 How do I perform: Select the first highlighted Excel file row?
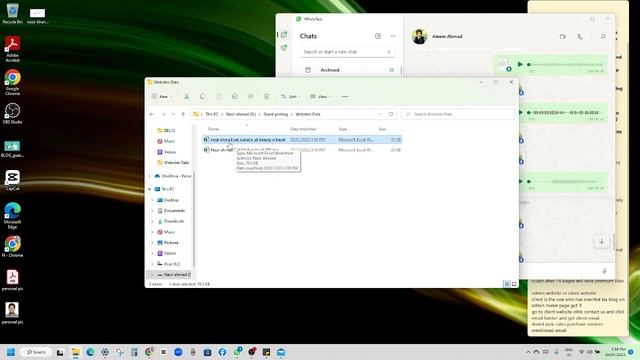pos(302,140)
